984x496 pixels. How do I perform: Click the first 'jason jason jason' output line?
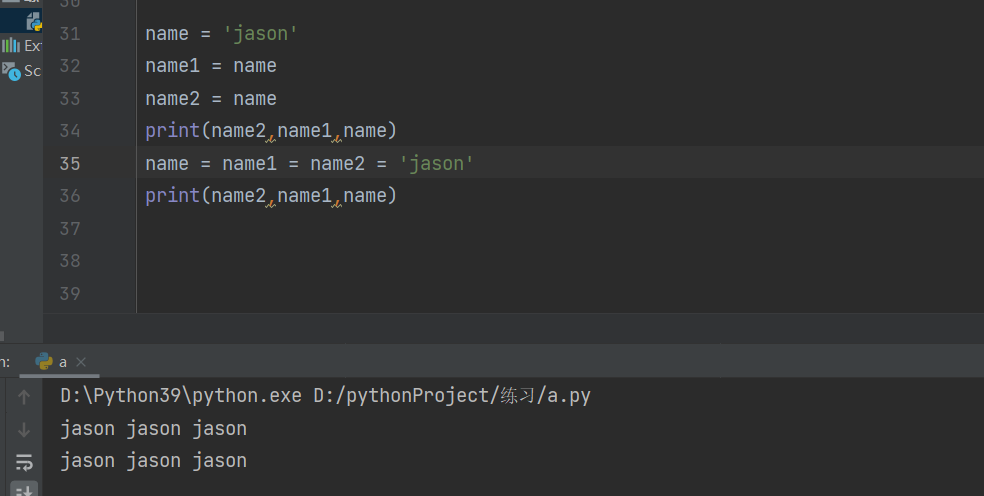tap(153, 429)
